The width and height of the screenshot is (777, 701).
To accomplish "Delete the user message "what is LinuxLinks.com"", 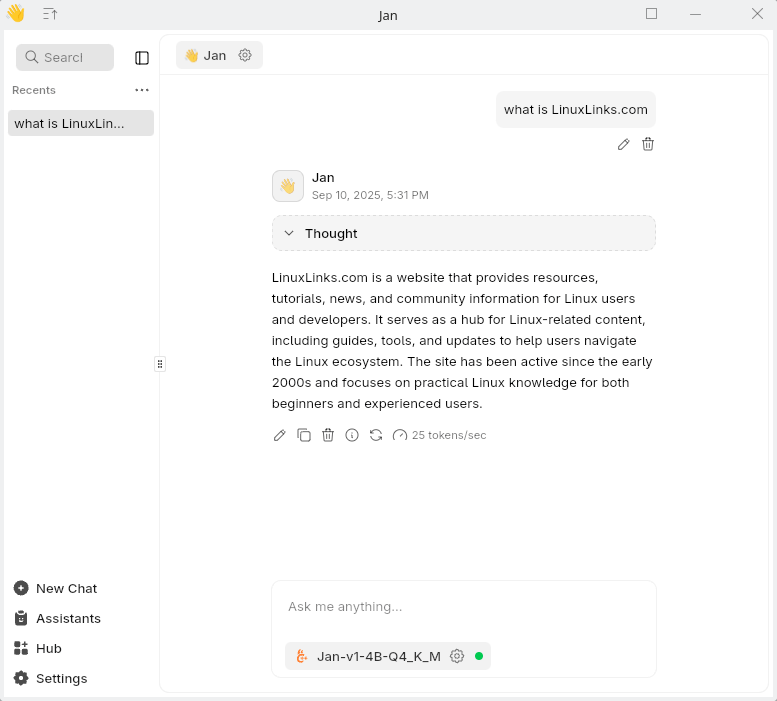I will (648, 144).
